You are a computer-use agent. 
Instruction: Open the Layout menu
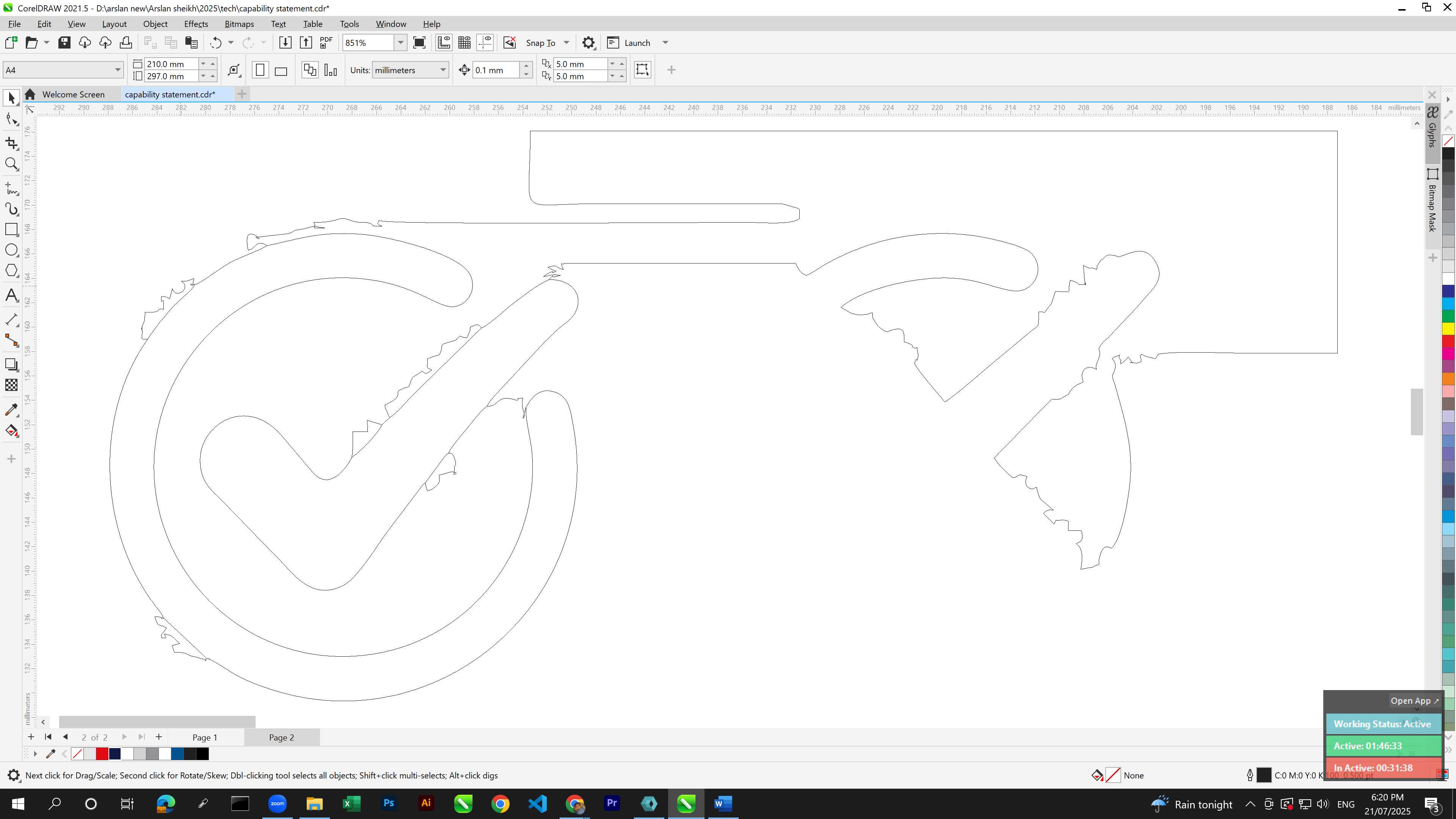point(114,24)
